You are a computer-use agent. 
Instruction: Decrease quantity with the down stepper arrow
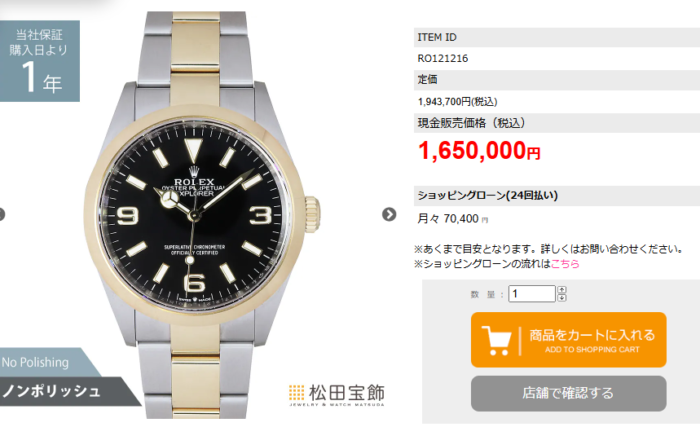(x=562, y=297)
